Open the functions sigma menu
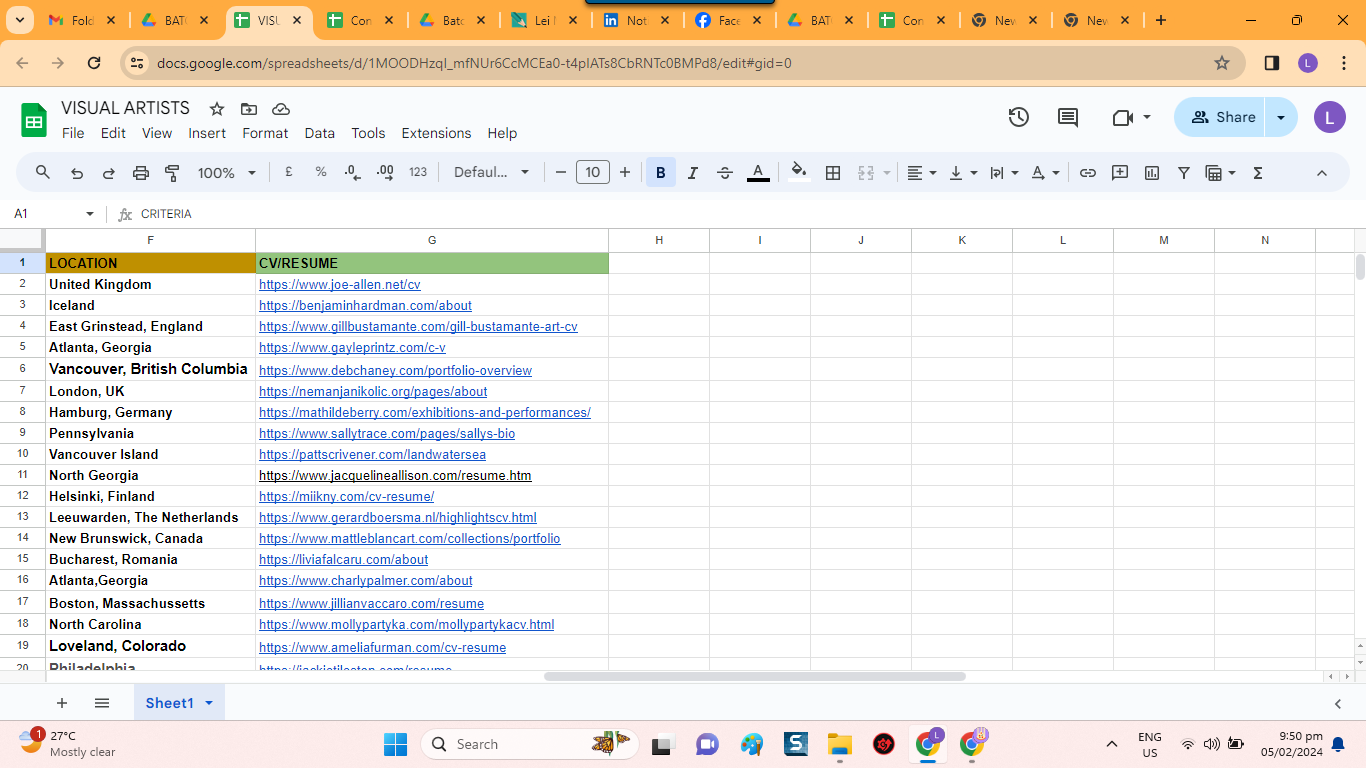 1258,173
